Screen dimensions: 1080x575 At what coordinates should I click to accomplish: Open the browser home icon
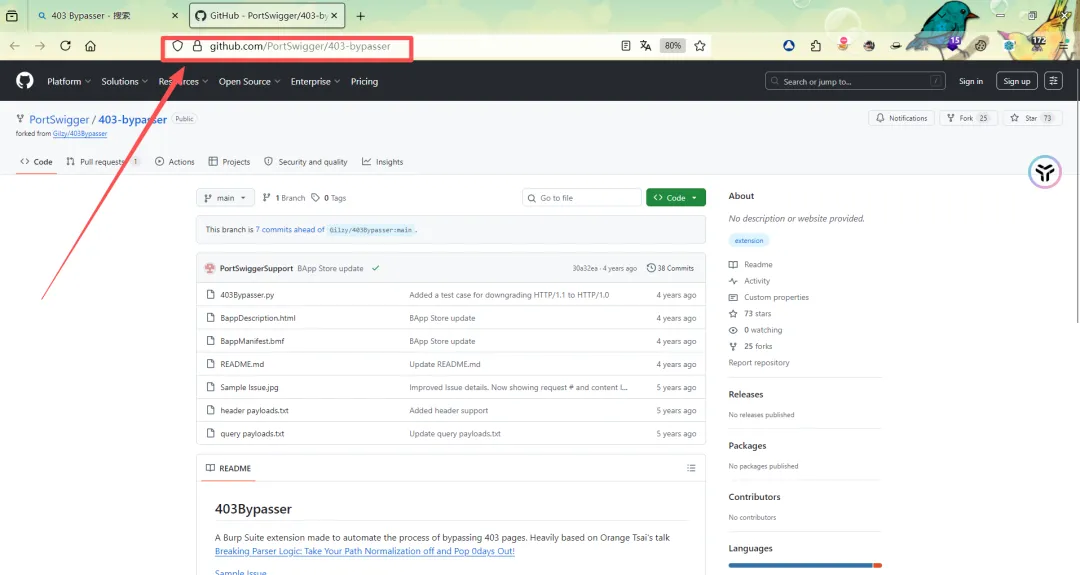point(90,46)
